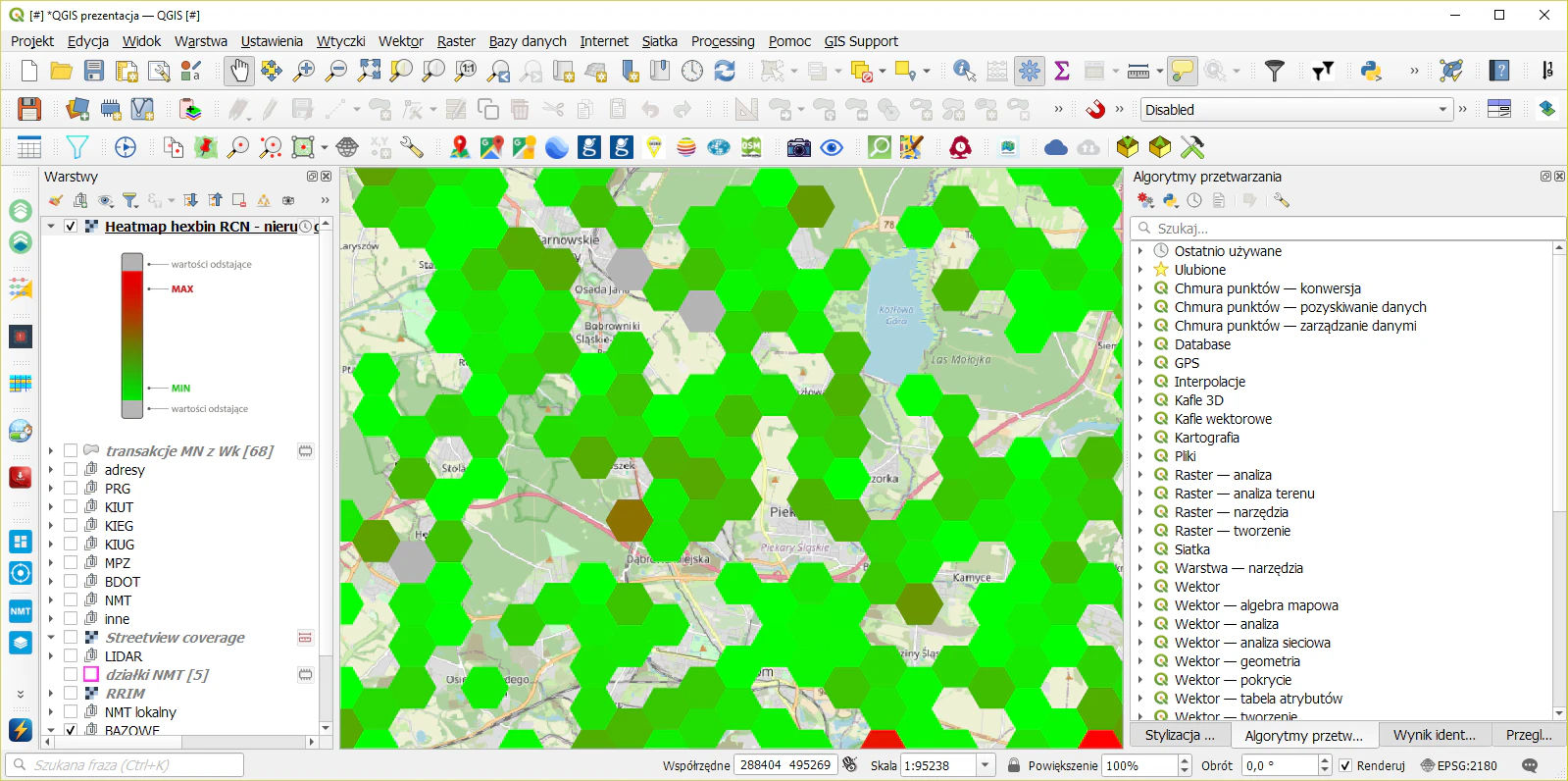
Task: Expand the Wektor — geometria group
Action: point(1140,661)
